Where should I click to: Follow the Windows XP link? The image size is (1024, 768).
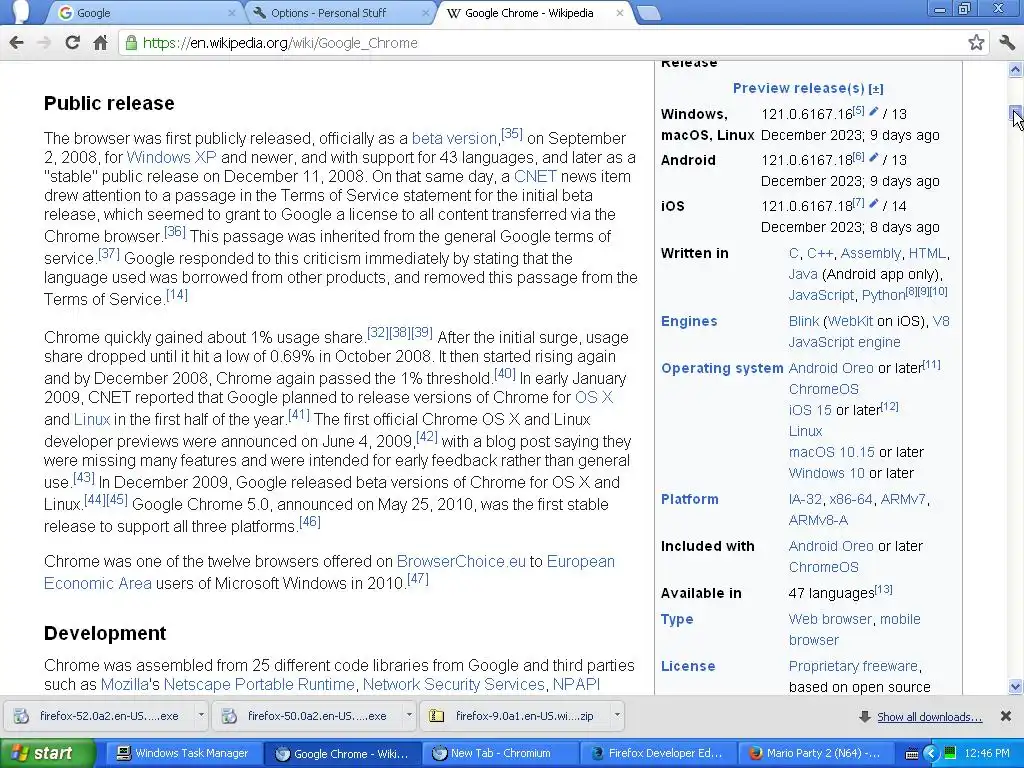tap(171, 157)
